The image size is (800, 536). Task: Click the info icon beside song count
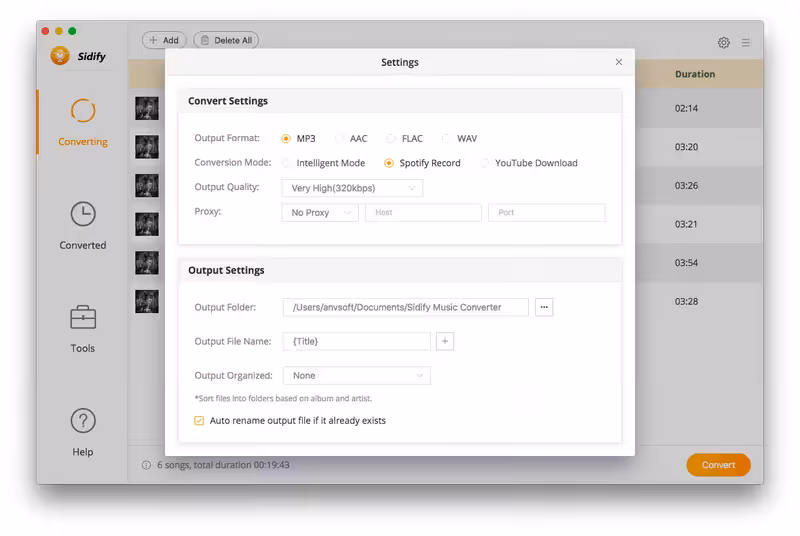(x=146, y=465)
